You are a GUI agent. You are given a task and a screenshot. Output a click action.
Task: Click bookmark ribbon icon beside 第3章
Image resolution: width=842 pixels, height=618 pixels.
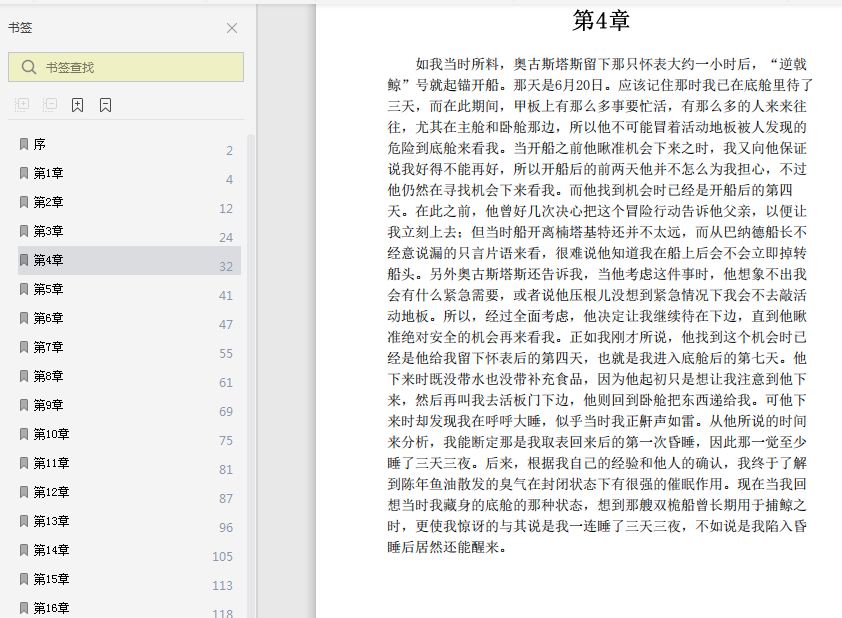click(24, 231)
